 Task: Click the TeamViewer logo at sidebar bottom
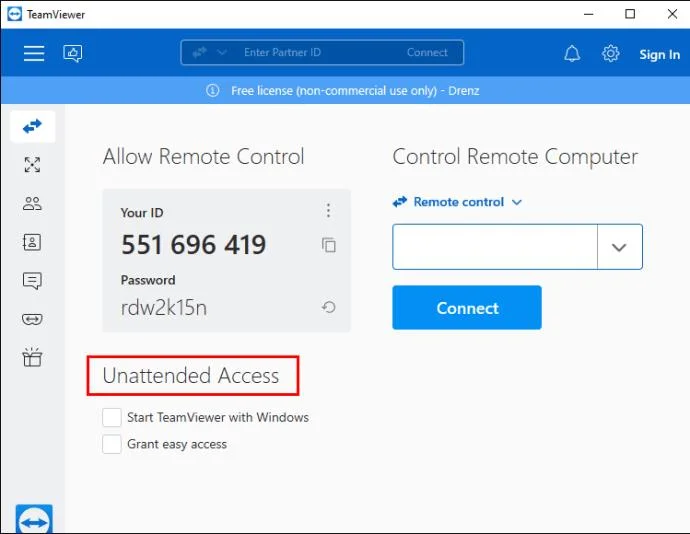pyautogui.click(x=34, y=519)
